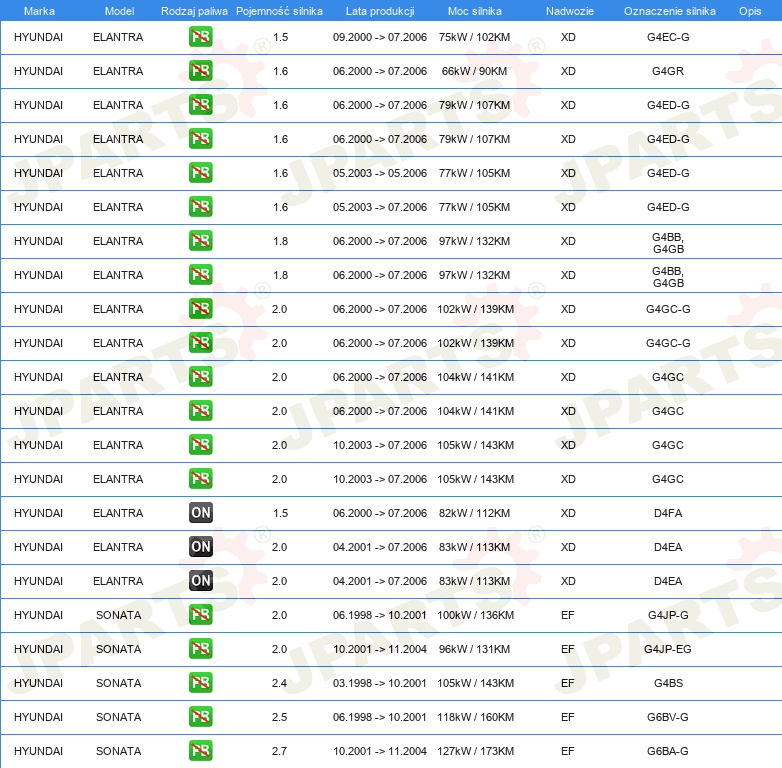The image size is (782, 768).
Task: Click the Marka column header
Action: (39, 11)
